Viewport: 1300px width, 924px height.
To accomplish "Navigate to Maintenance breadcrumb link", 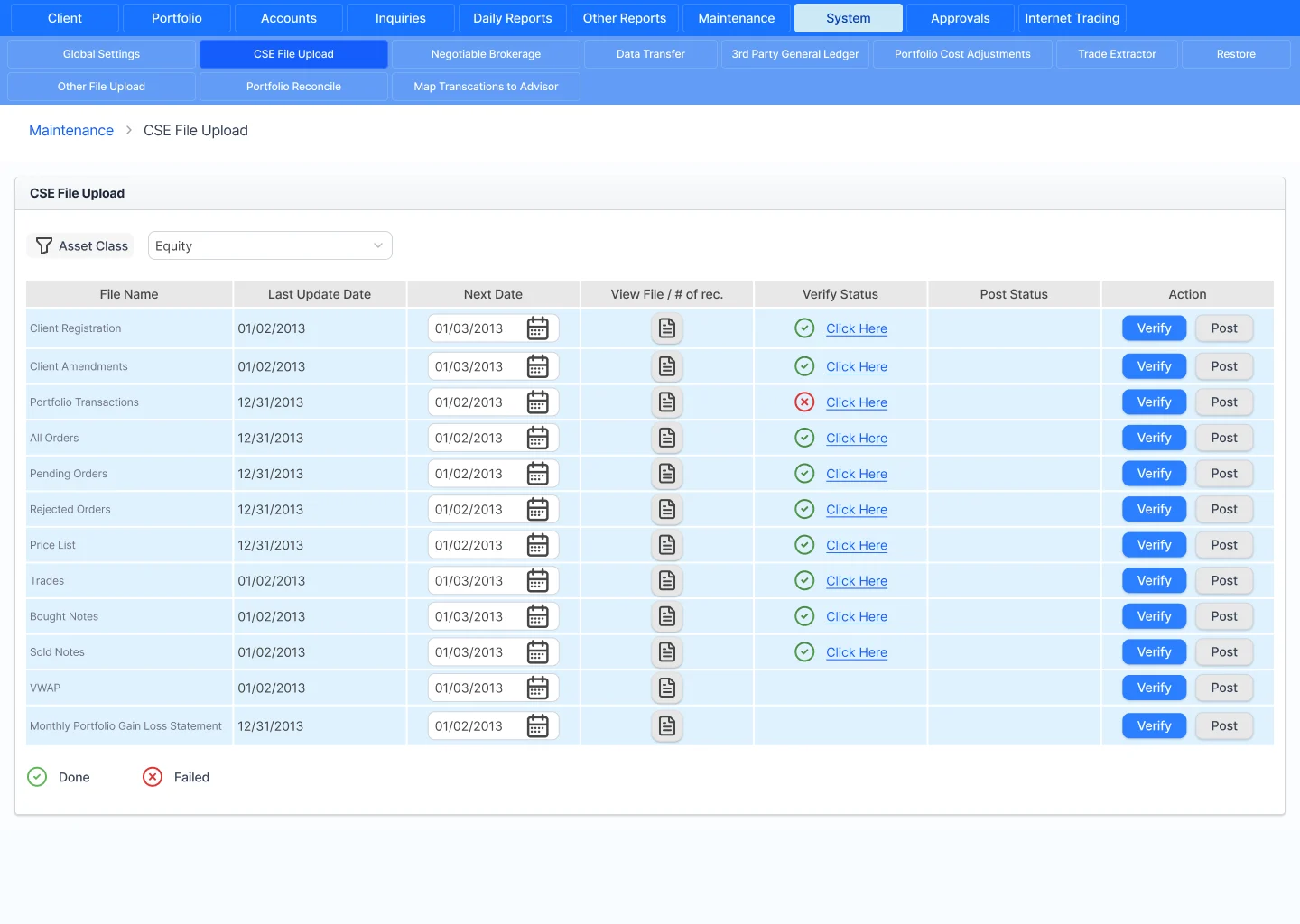I will click(71, 130).
